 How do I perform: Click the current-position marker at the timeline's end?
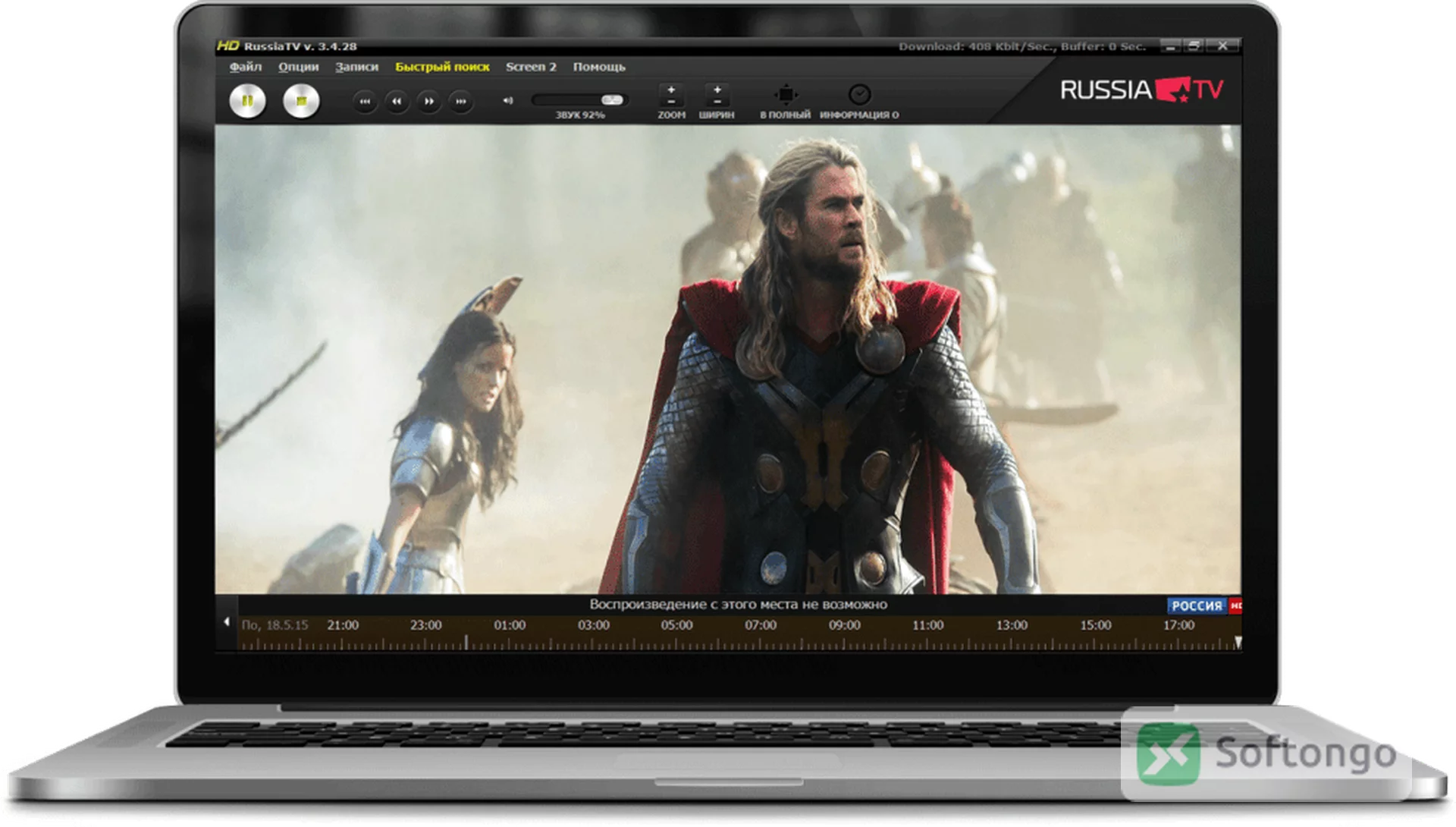click(1238, 643)
